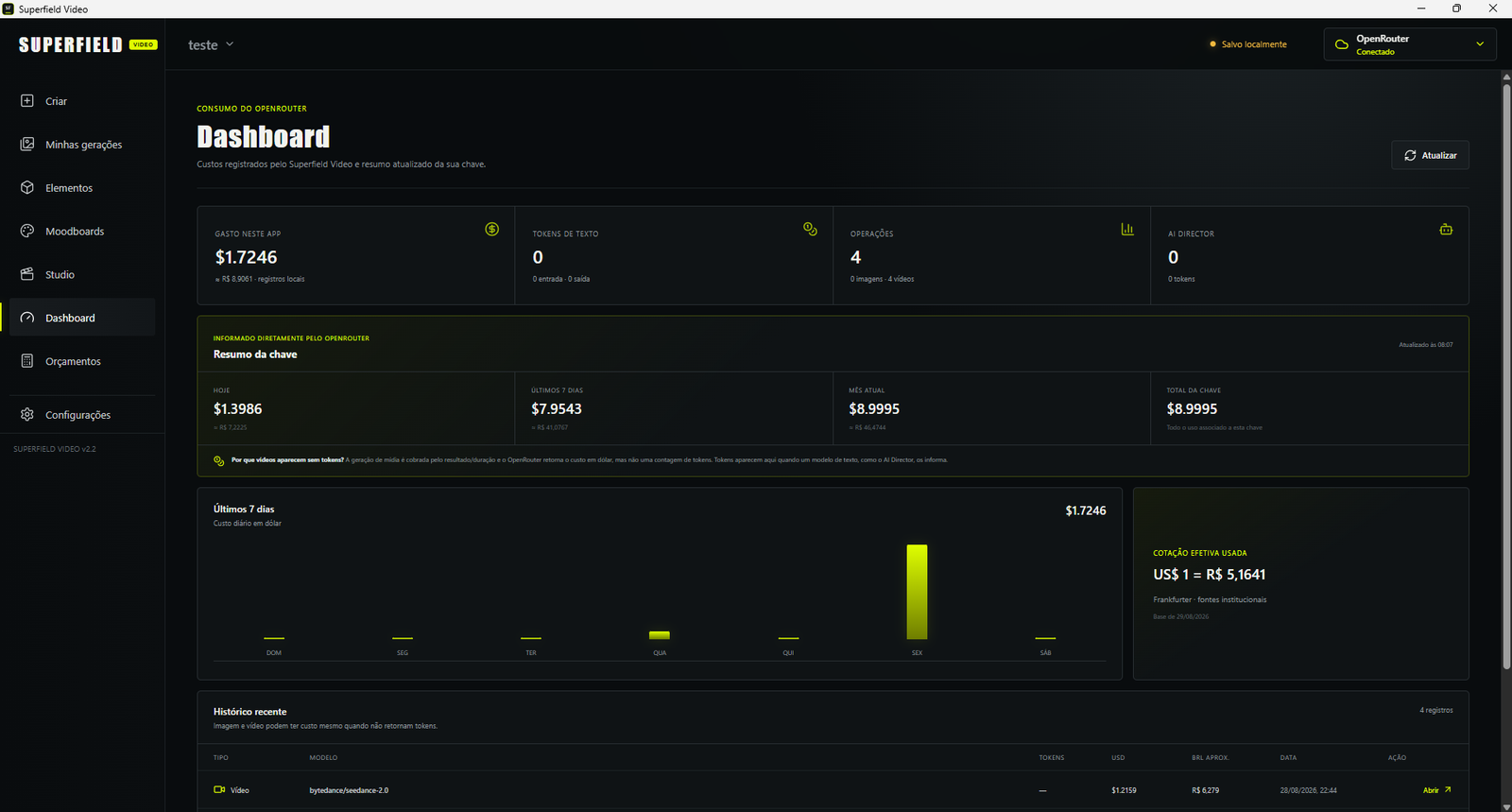Viewport: 1512px width, 812px height.
Task: Click the coins icon on Tokens de texto card
Action: 810,229
